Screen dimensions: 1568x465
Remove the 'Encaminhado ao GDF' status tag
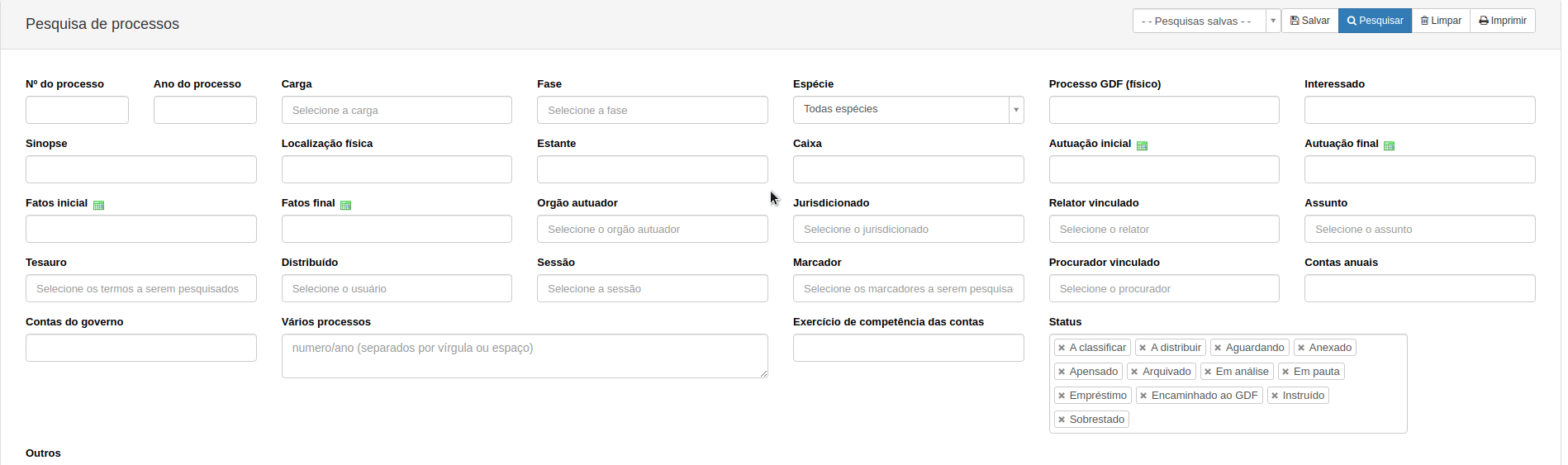(1143, 396)
